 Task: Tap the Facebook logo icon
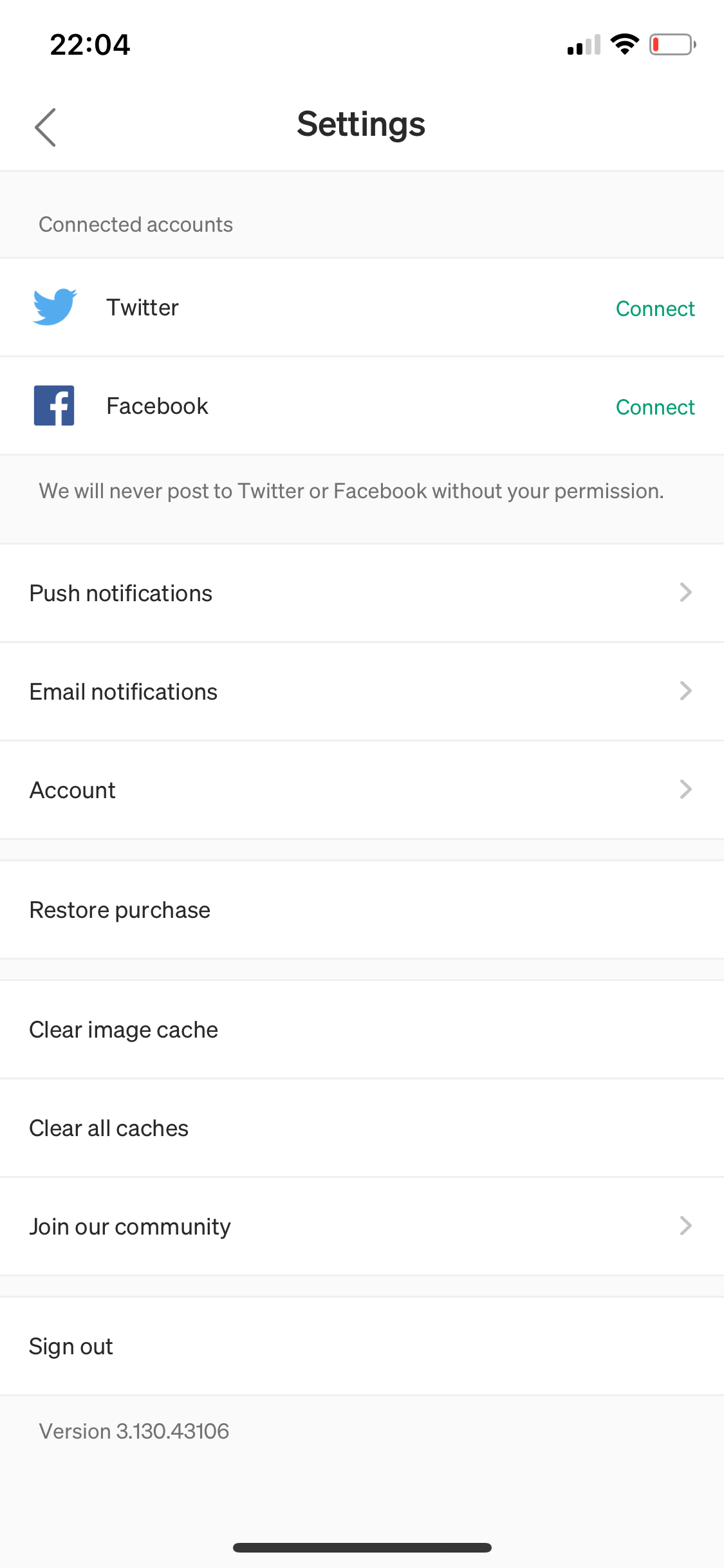pyautogui.click(x=54, y=406)
